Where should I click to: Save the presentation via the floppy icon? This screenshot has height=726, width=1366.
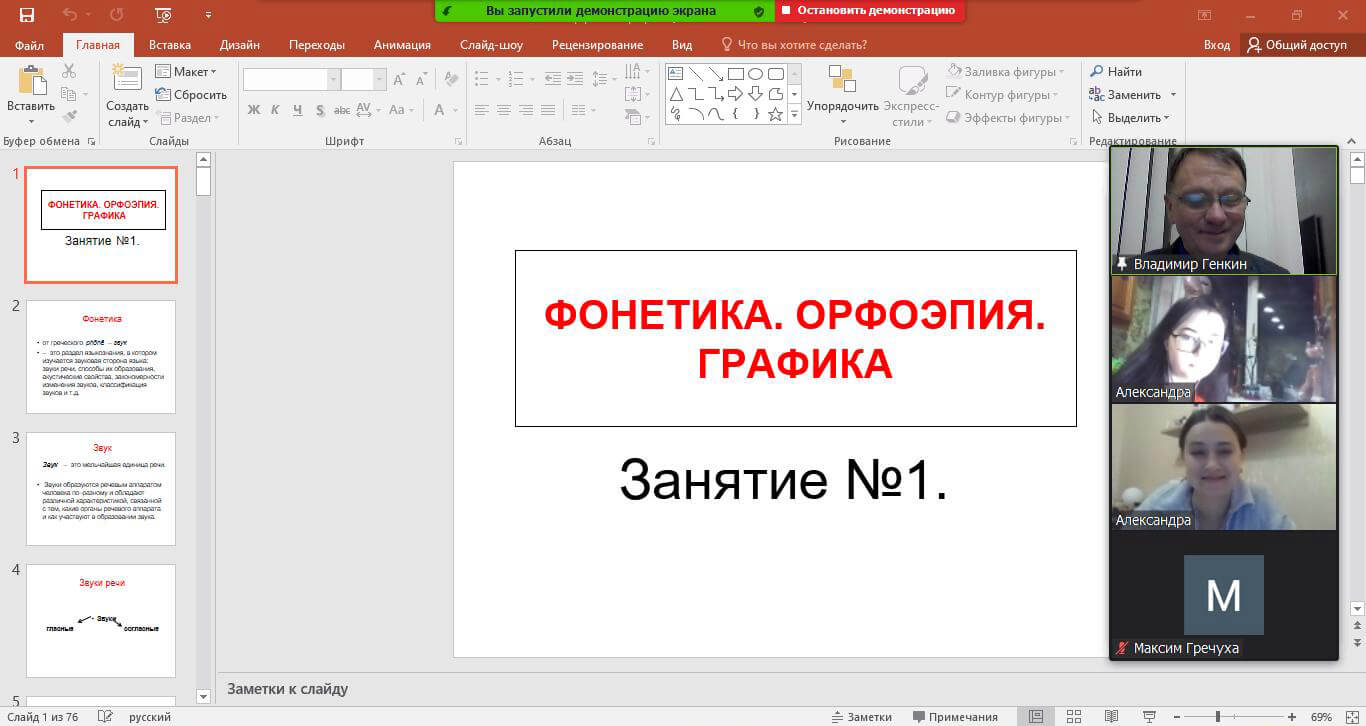[27, 15]
